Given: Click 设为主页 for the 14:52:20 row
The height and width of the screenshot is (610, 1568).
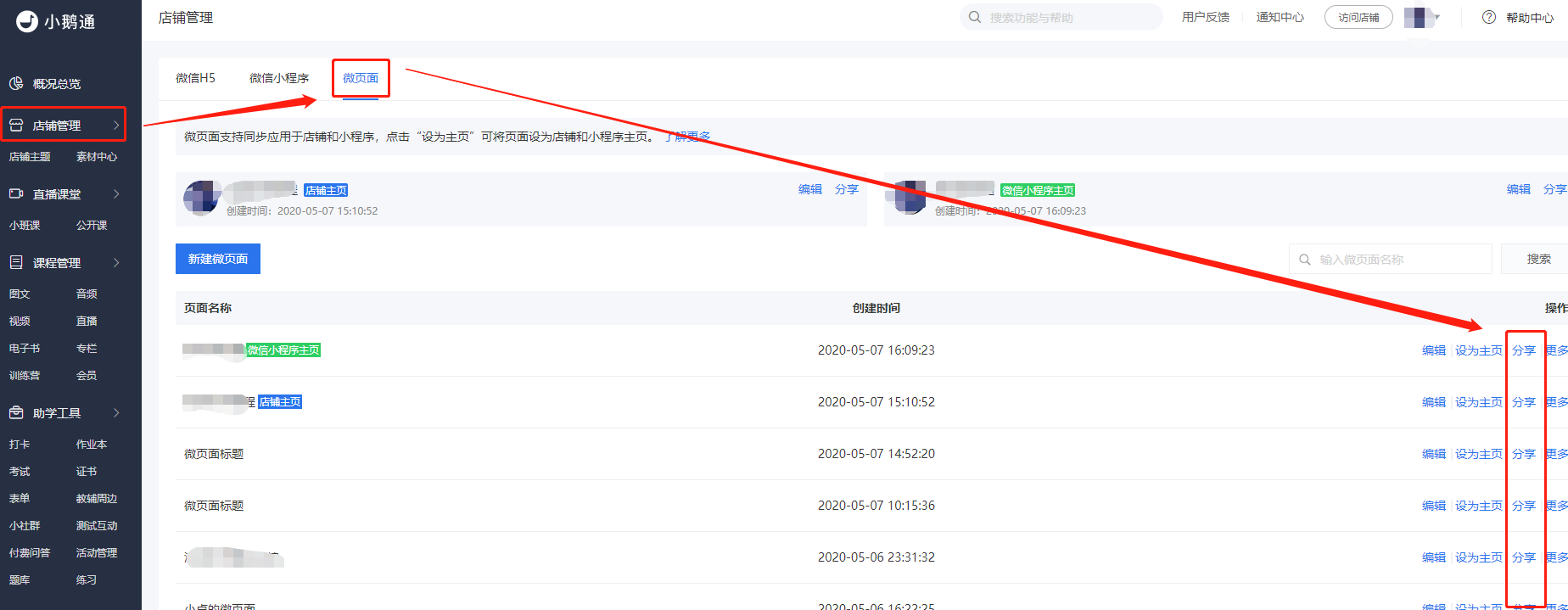Looking at the screenshot, I should pos(1479,454).
